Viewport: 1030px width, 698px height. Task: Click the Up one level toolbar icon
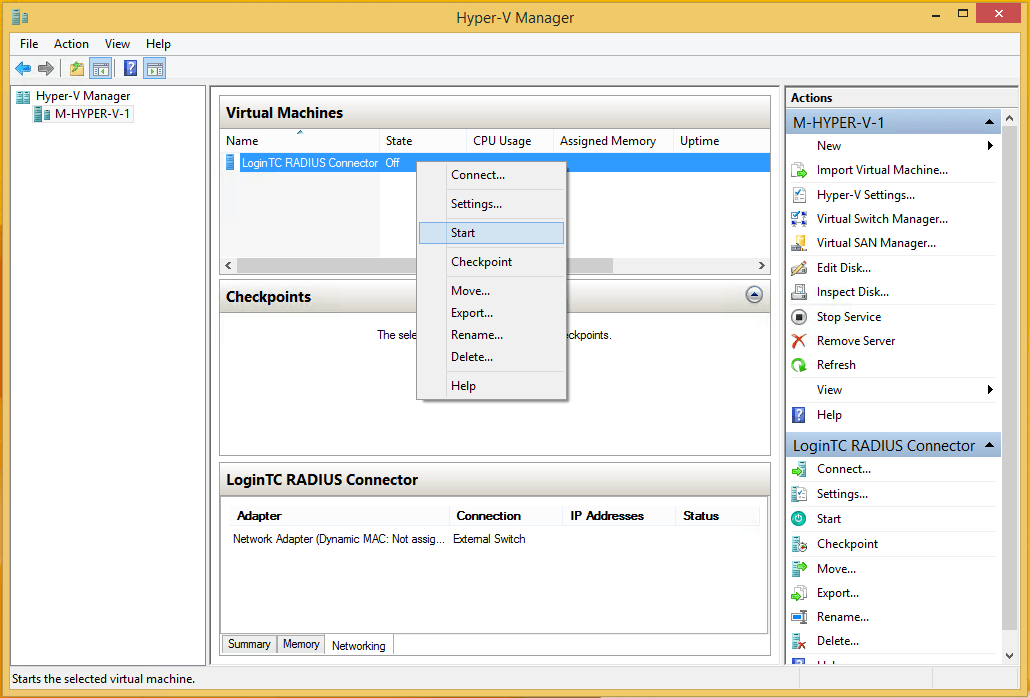pyautogui.click(x=77, y=68)
